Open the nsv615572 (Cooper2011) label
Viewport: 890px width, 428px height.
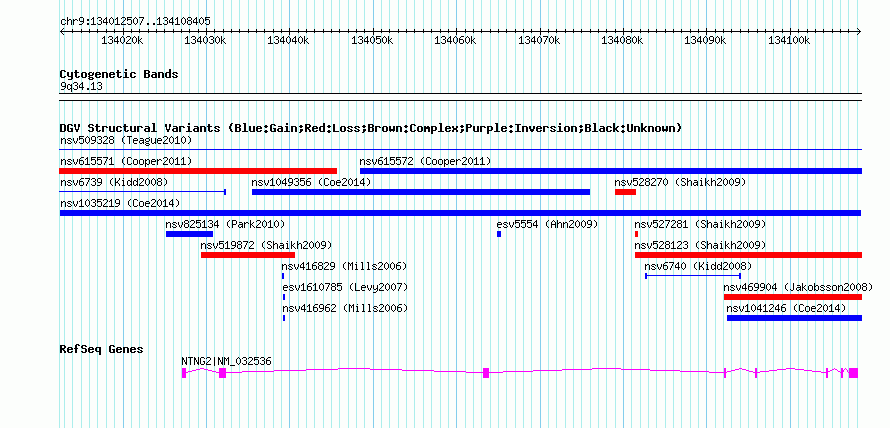tap(426, 161)
